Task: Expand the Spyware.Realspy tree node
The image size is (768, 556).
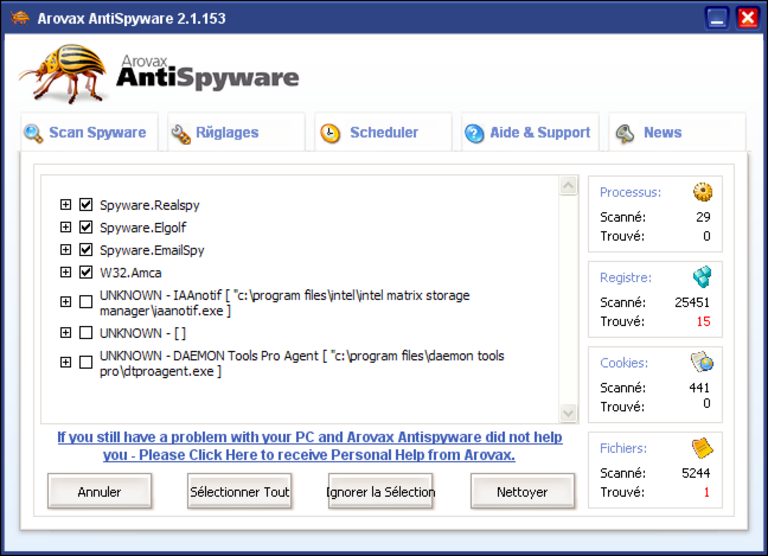Action: pyautogui.click(x=66, y=204)
